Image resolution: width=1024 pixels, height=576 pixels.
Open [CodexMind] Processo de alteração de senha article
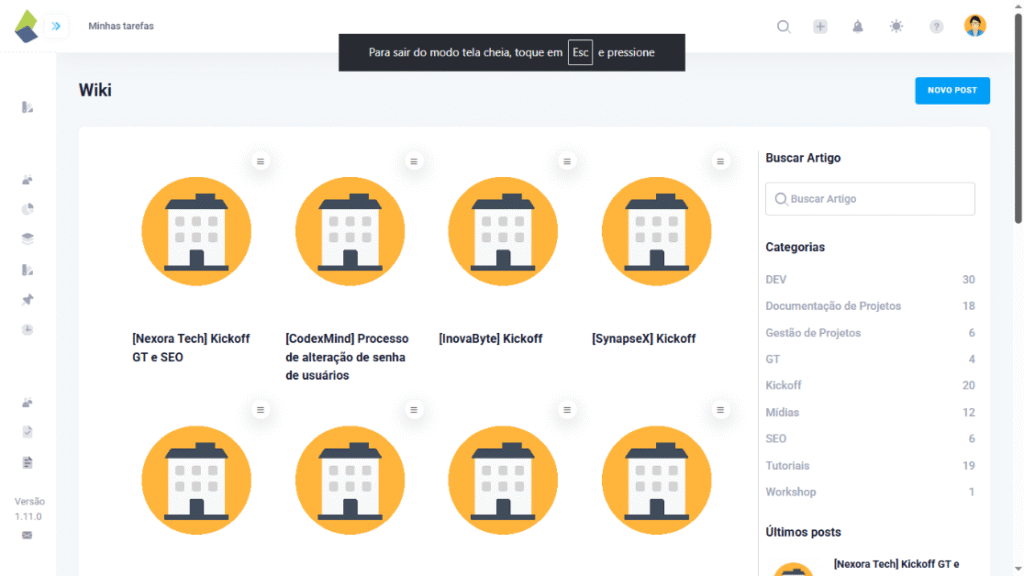(347, 357)
